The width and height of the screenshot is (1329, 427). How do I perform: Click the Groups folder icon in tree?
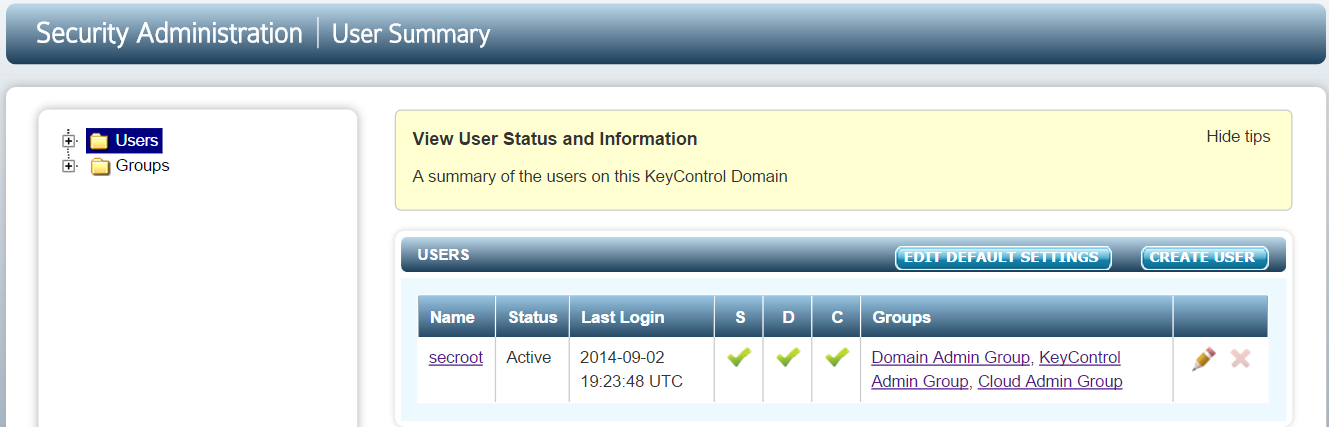100,166
